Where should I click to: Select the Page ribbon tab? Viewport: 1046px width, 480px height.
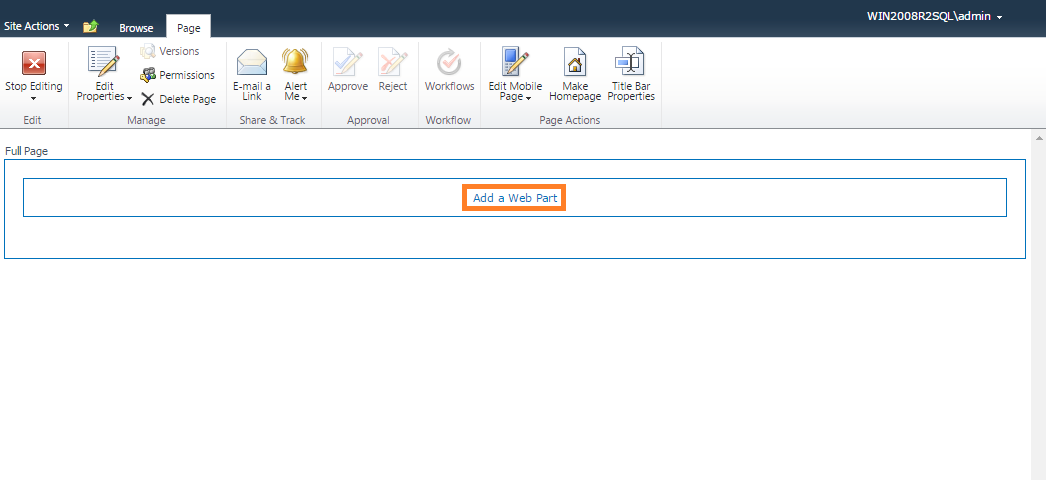coord(189,28)
